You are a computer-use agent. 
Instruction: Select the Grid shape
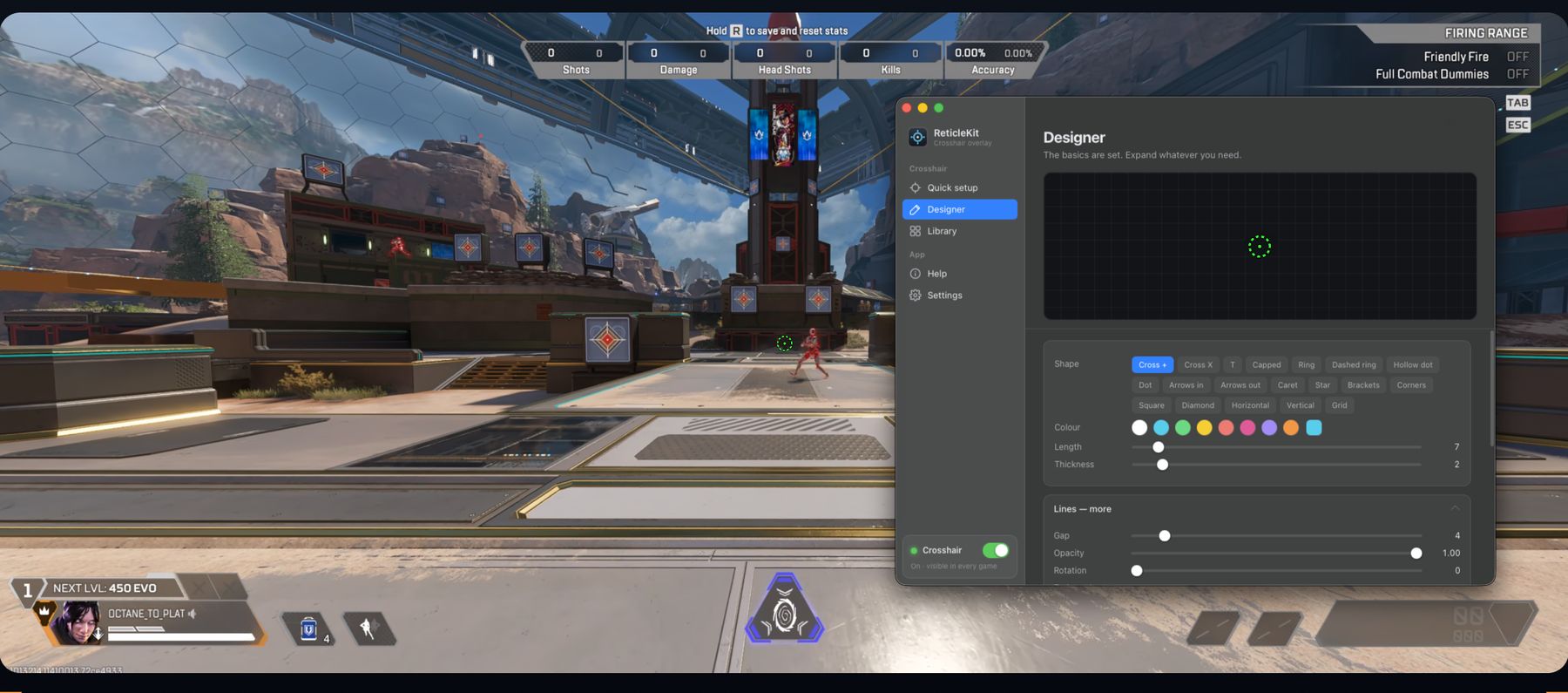coord(1339,405)
